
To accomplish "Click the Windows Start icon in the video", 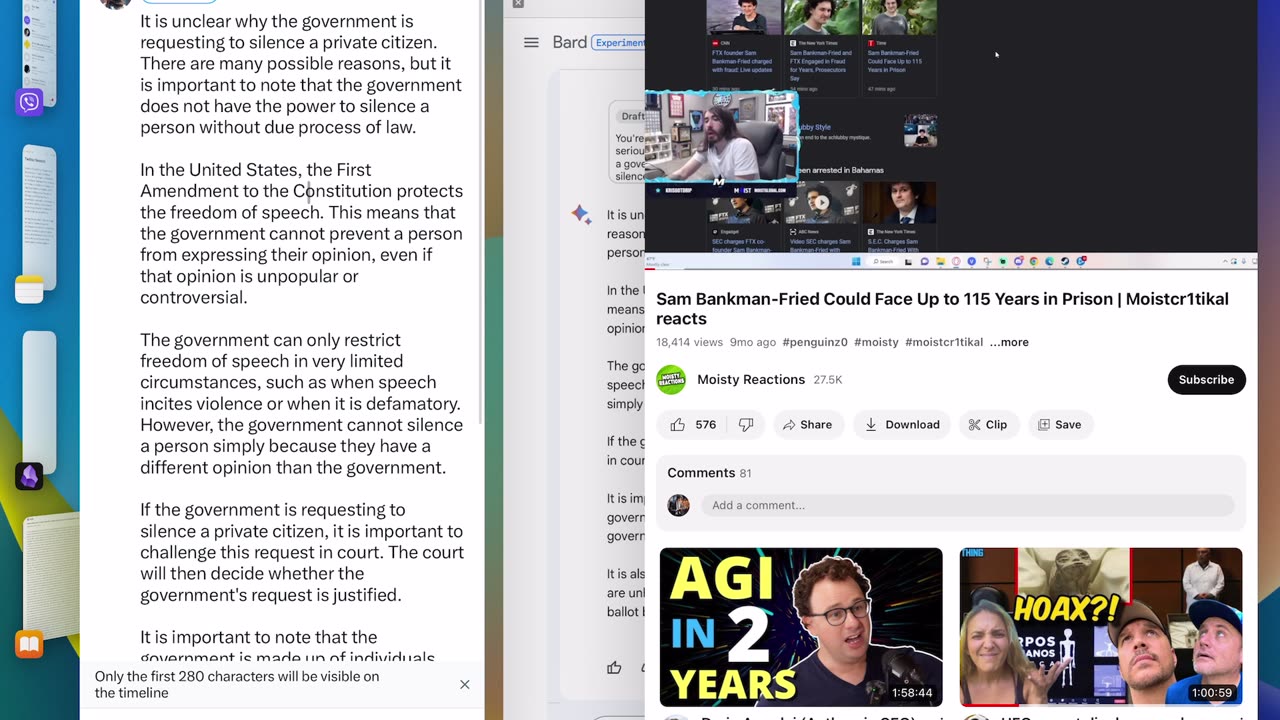I will (x=857, y=262).
